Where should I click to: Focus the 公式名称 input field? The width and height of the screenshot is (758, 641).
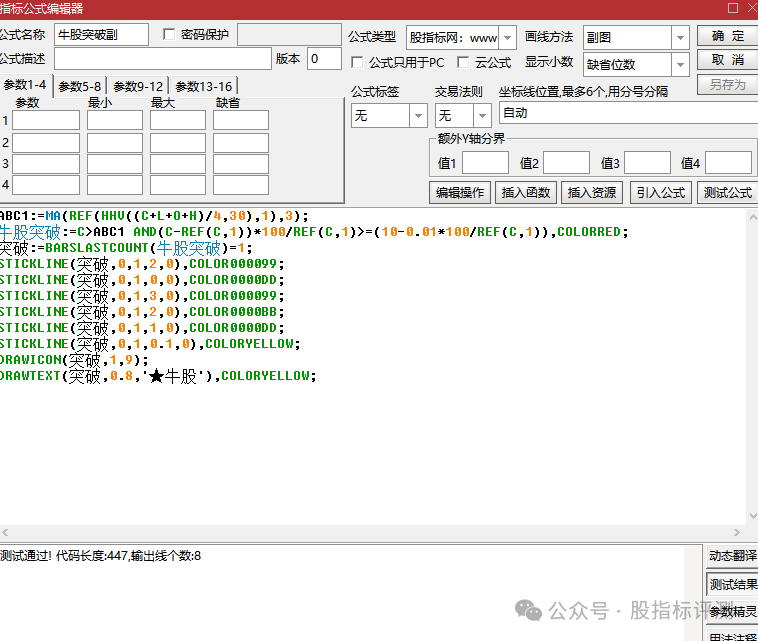pos(101,35)
